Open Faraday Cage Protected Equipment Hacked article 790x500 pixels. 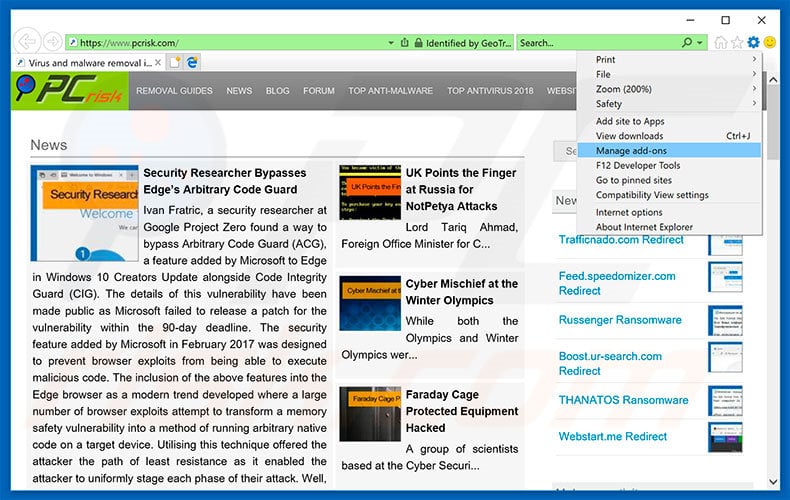(462, 411)
